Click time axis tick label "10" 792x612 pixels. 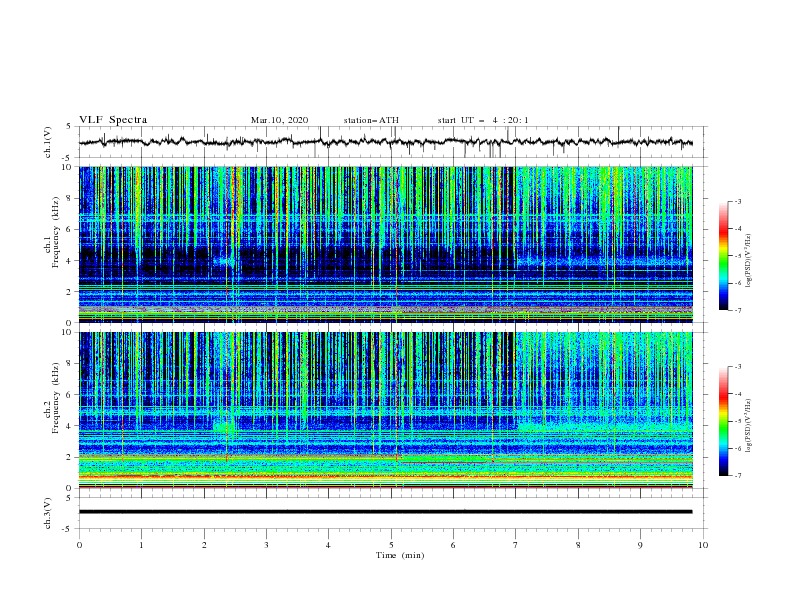tap(703, 545)
